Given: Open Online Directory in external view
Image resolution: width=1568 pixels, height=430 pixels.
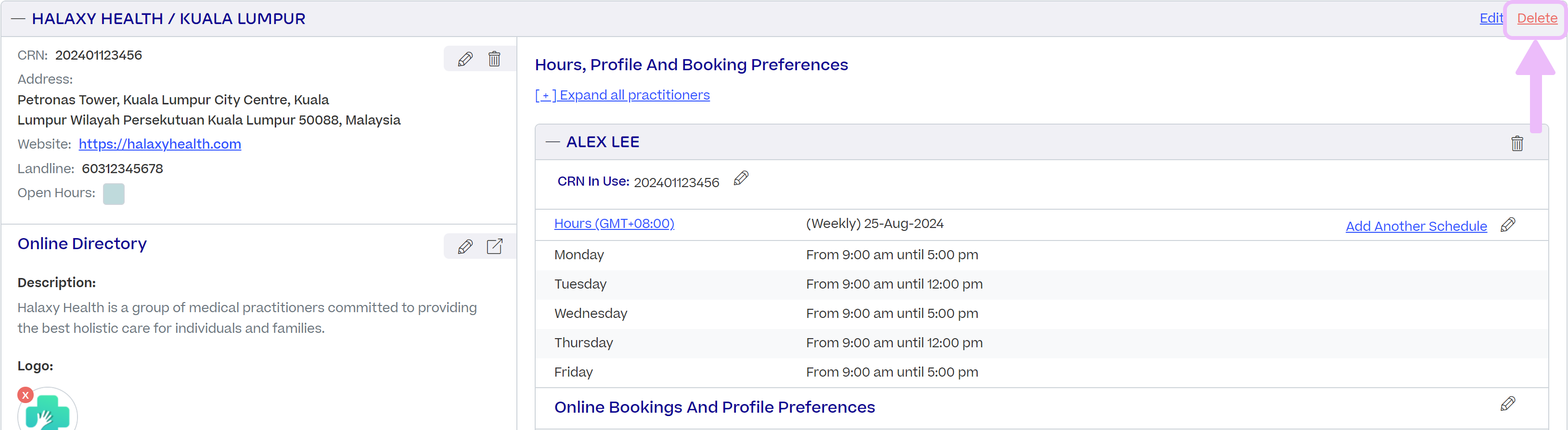Looking at the screenshot, I should tap(494, 246).
